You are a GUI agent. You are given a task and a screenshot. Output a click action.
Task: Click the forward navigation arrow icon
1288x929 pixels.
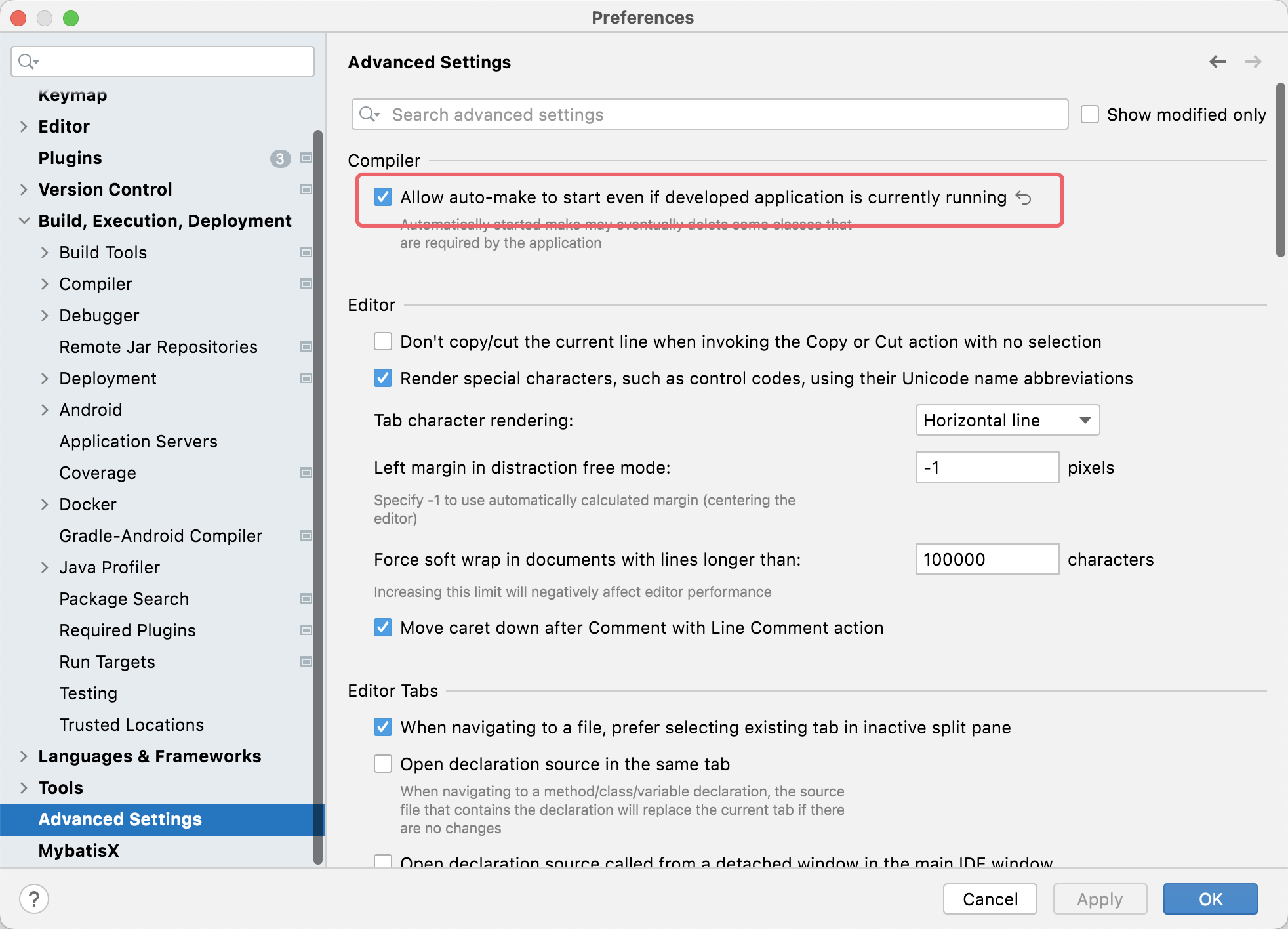(1253, 62)
